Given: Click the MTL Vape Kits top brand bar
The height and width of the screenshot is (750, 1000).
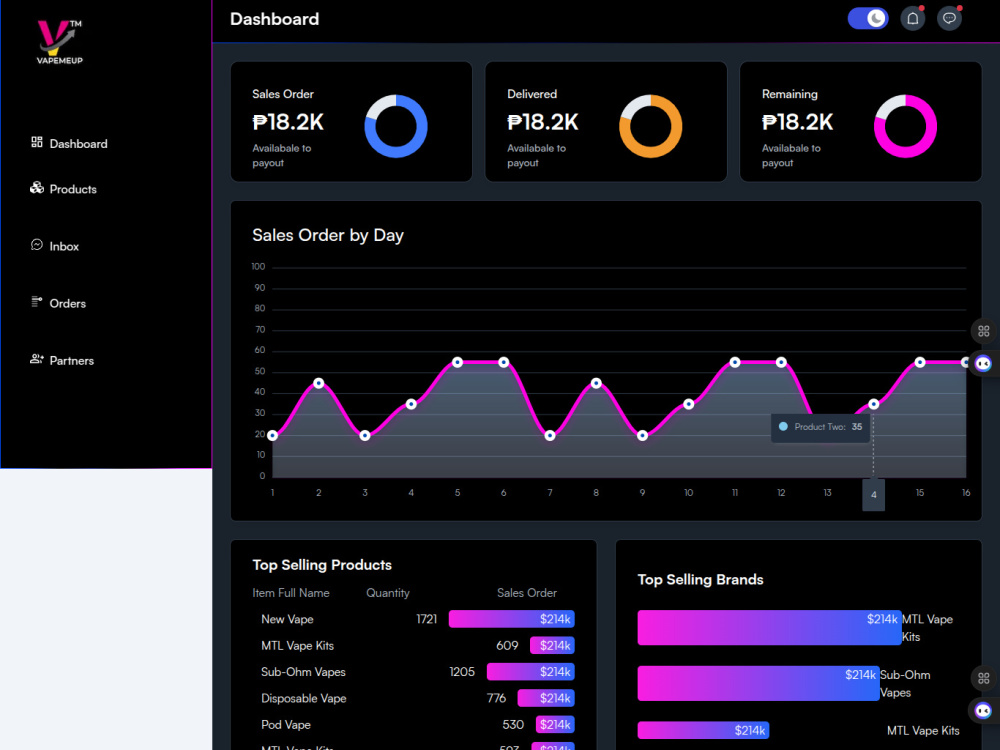Looking at the screenshot, I should (770, 628).
